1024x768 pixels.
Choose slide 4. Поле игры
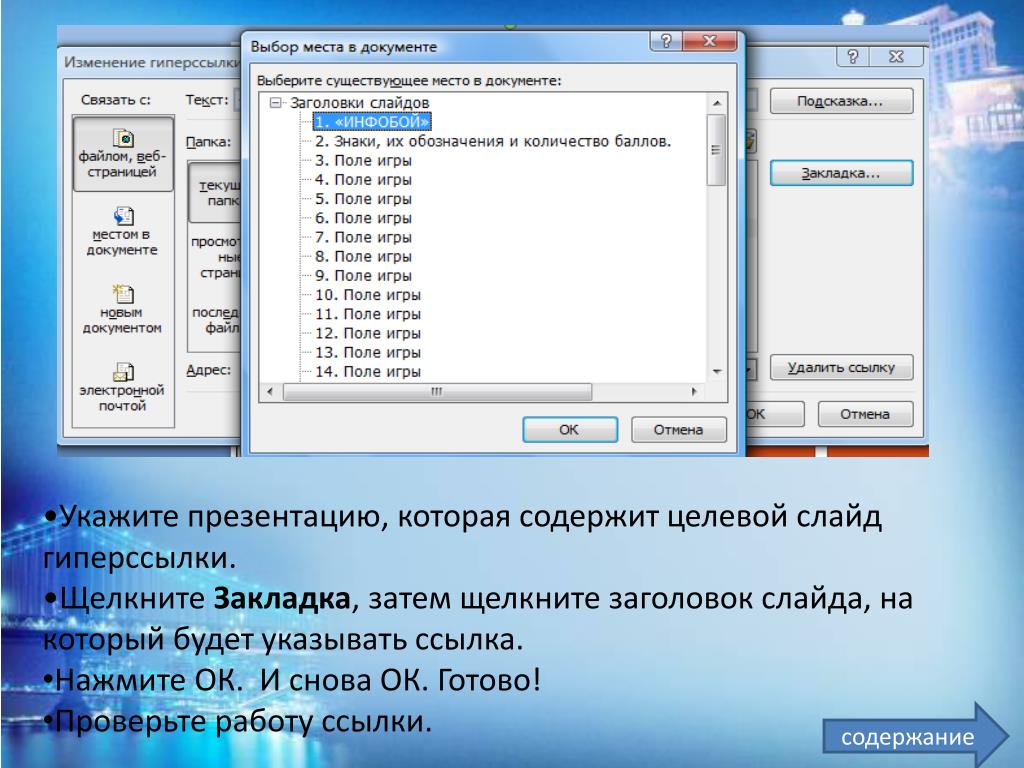pos(363,180)
